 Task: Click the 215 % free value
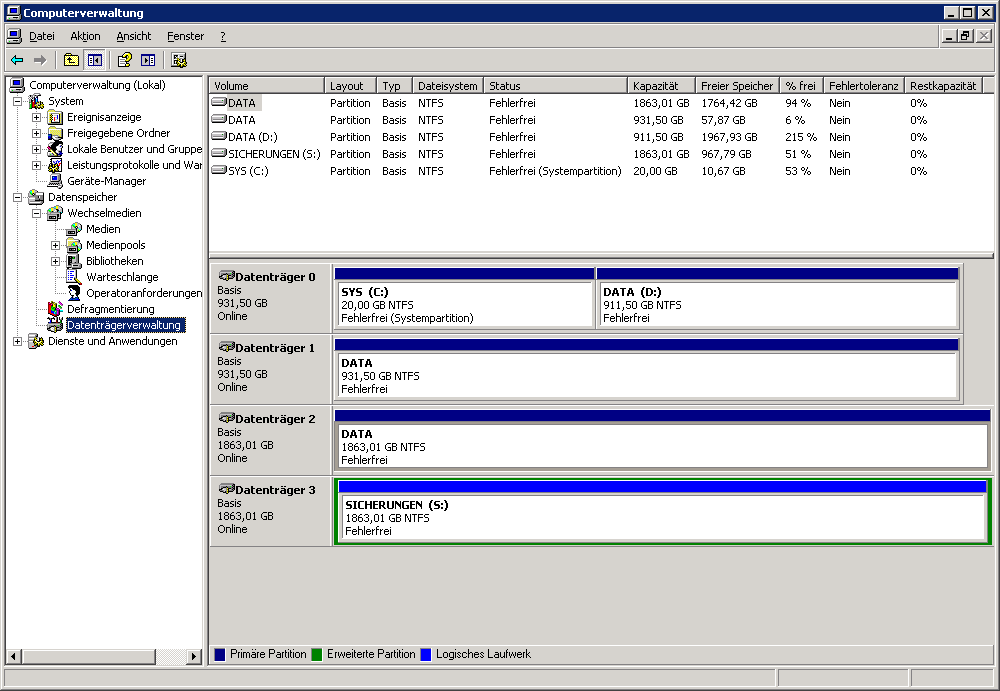coord(801,137)
